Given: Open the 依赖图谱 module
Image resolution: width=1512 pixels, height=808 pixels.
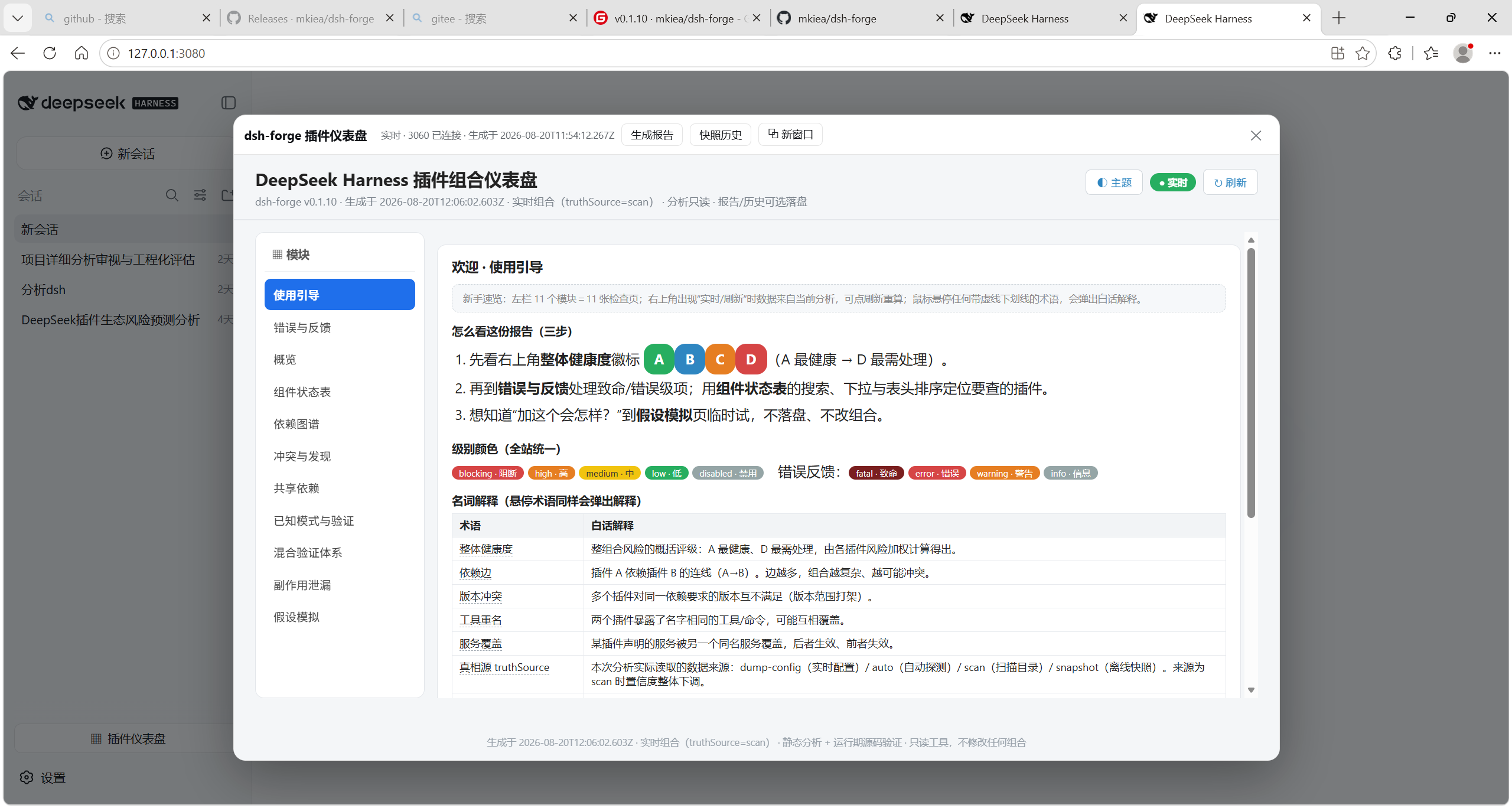Looking at the screenshot, I should click(340, 423).
